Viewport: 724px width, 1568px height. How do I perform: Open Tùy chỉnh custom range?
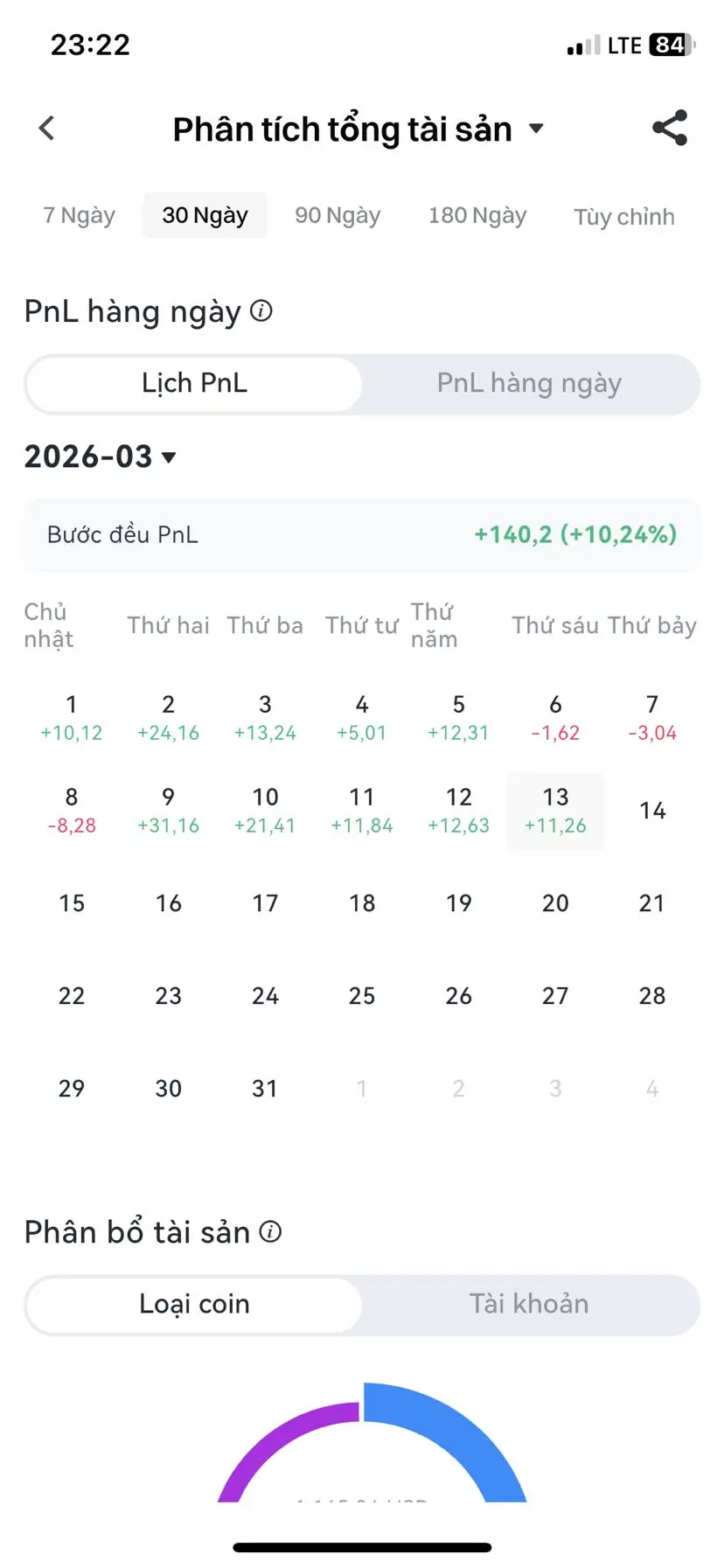[624, 216]
